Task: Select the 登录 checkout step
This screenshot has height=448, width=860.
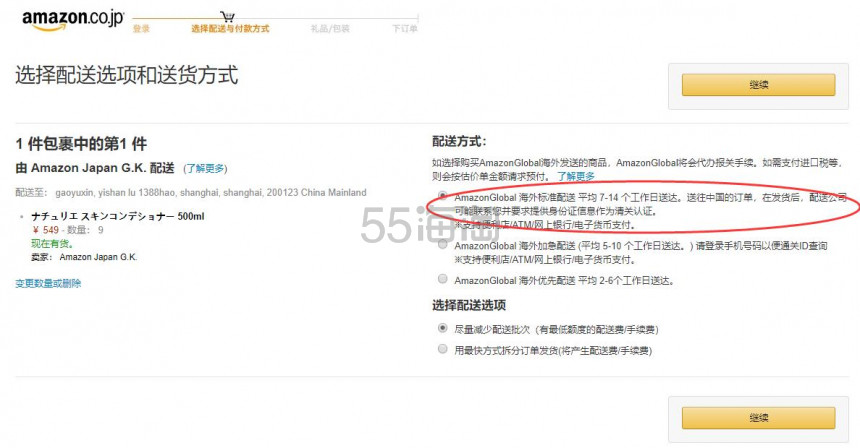Action: point(141,29)
